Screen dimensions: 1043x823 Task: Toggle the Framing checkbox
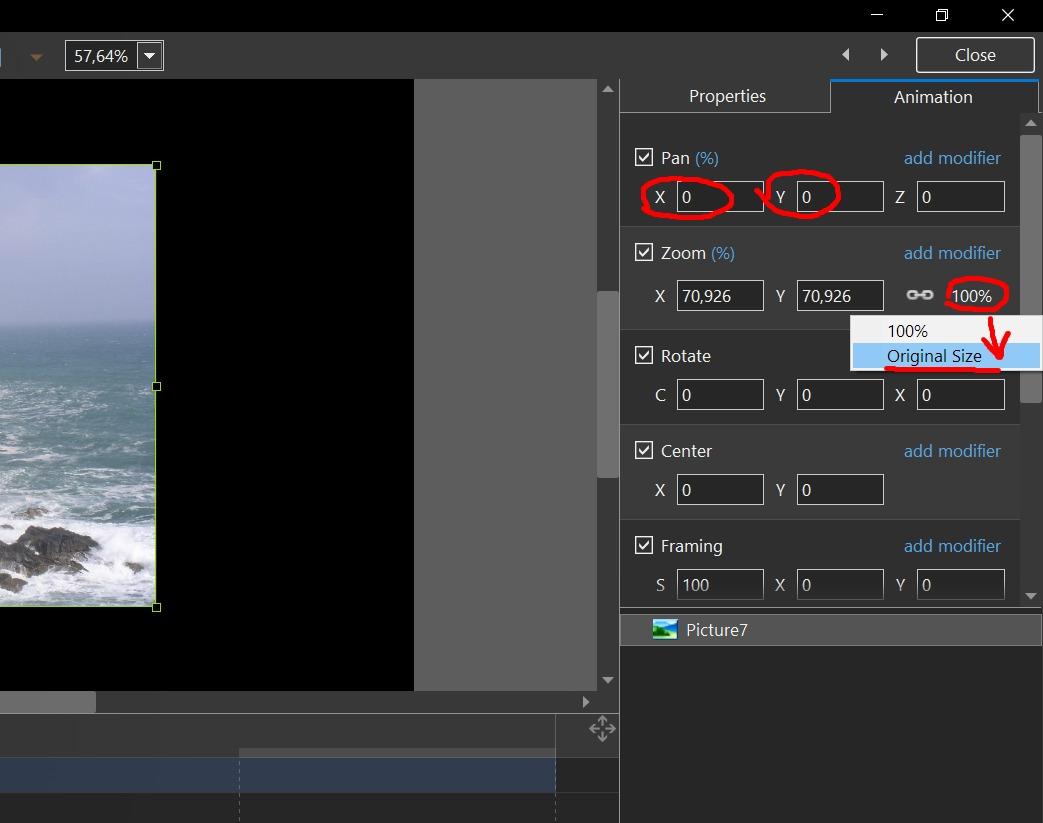point(644,546)
